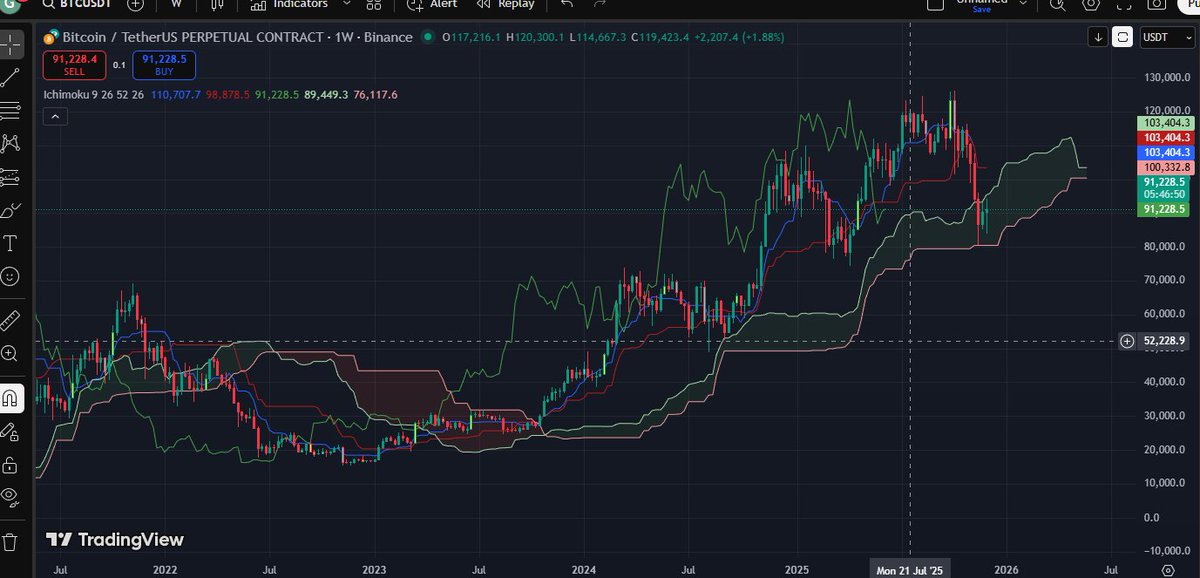1200x578 pixels.
Task: Toggle magnet mode snapping
Action: coord(11,398)
